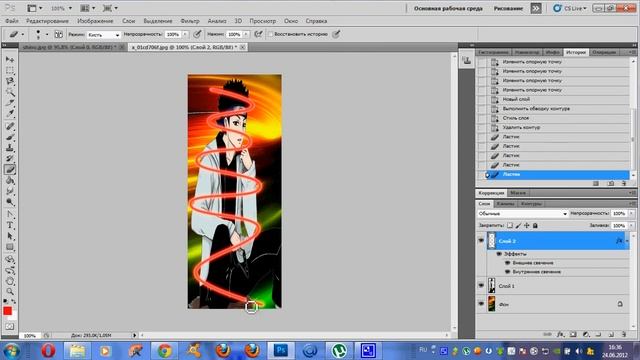Open layer Непрозрачность arrow in Layers panel
The height and width of the screenshot is (360, 640).
pyautogui.click(x=631, y=213)
